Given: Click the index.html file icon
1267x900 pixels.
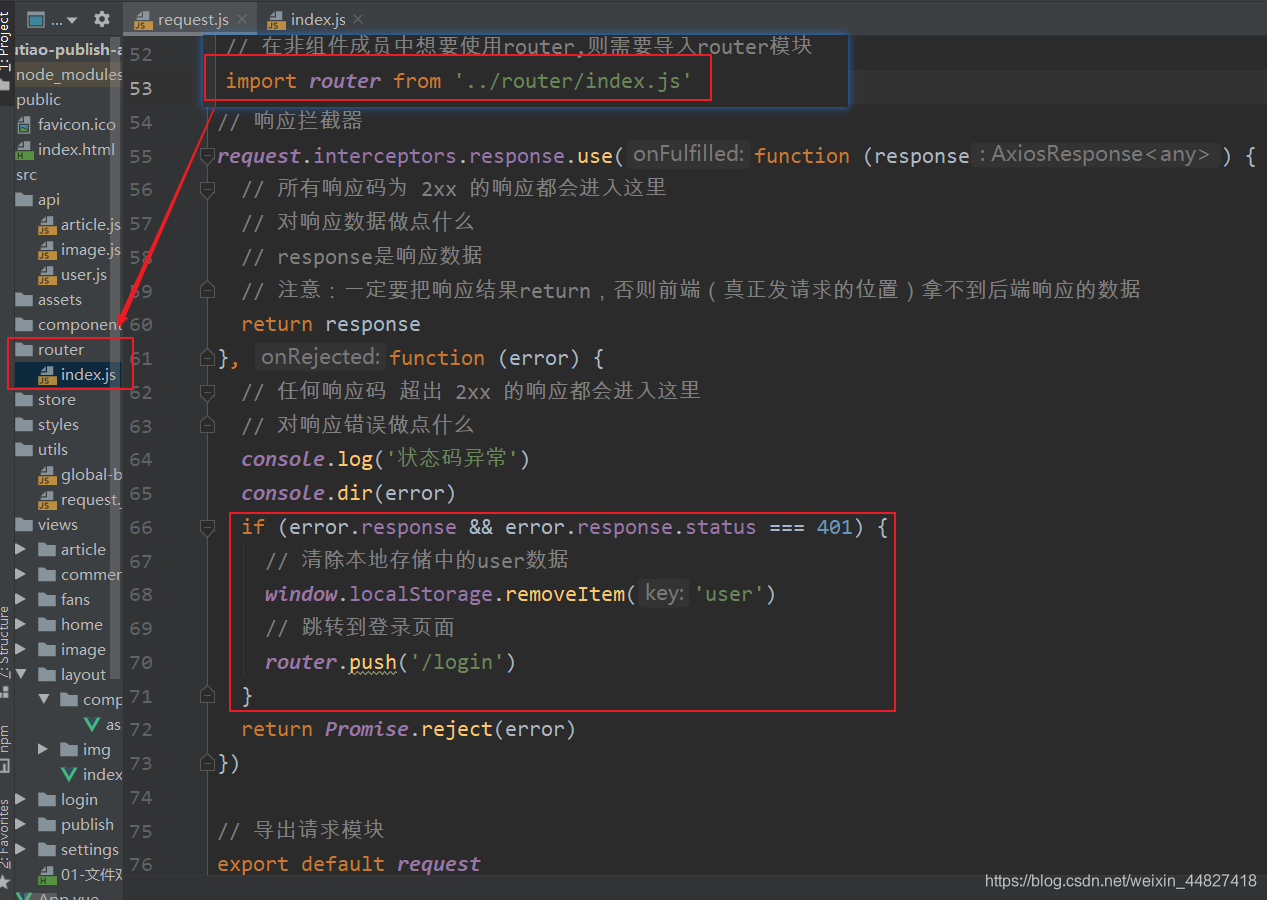Looking at the screenshot, I should (x=25, y=150).
